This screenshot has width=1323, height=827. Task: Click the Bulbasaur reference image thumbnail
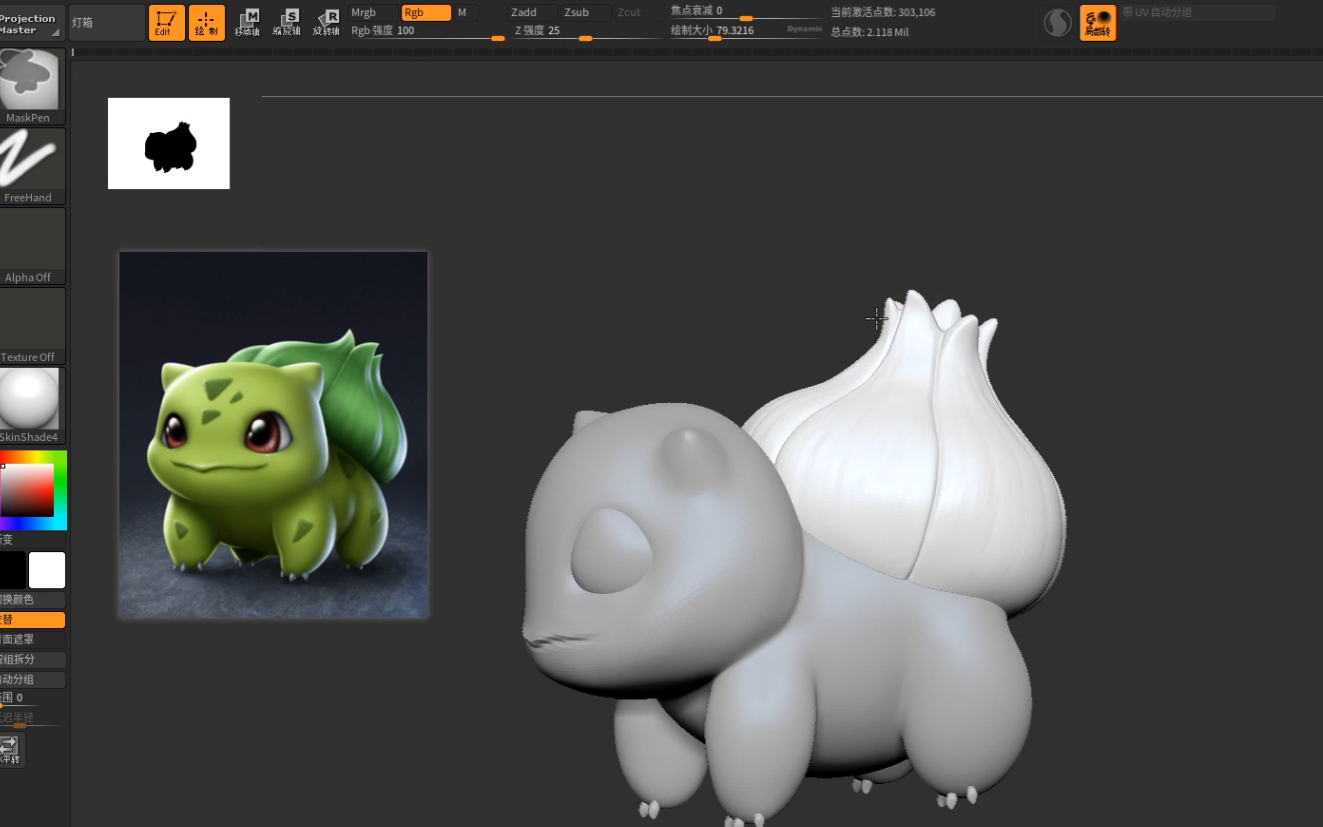pyautogui.click(x=272, y=433)
